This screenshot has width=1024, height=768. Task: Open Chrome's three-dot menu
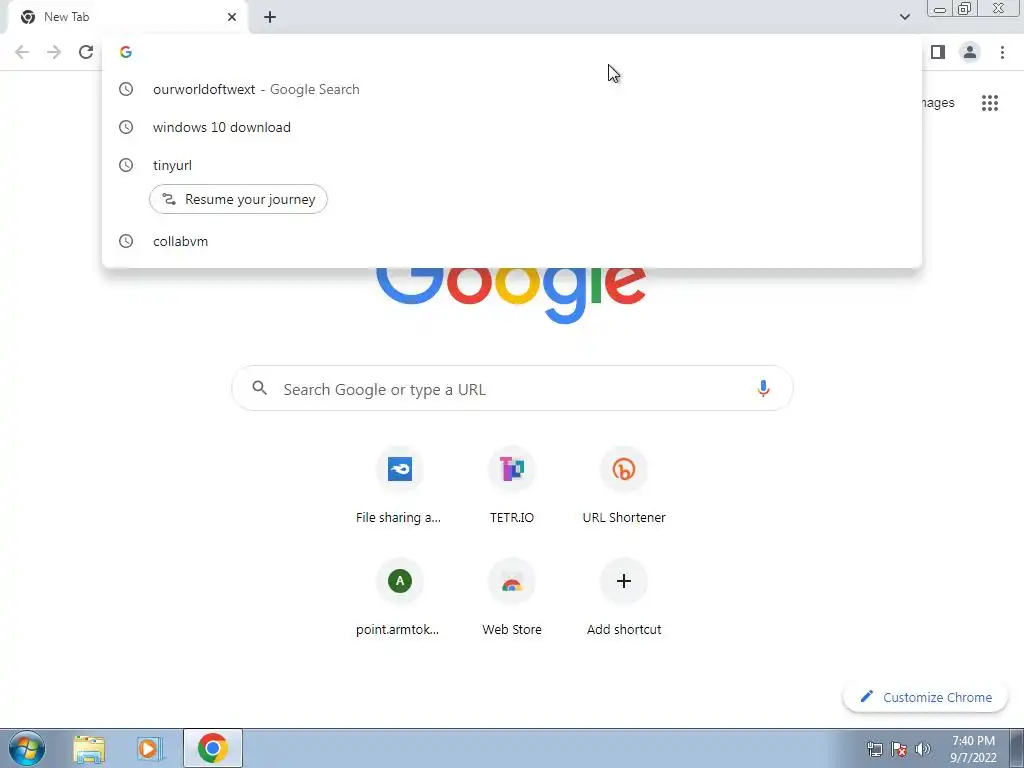tap(1002, 52)
